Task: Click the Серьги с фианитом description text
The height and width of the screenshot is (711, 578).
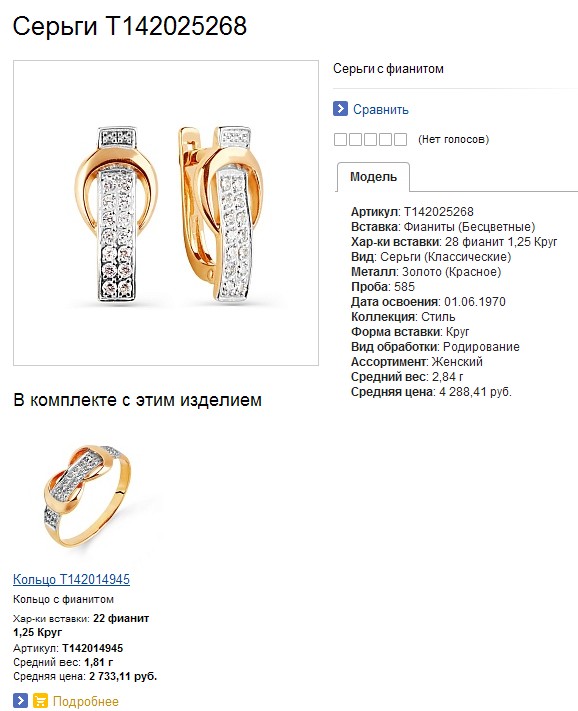Action: pos(388,69)
